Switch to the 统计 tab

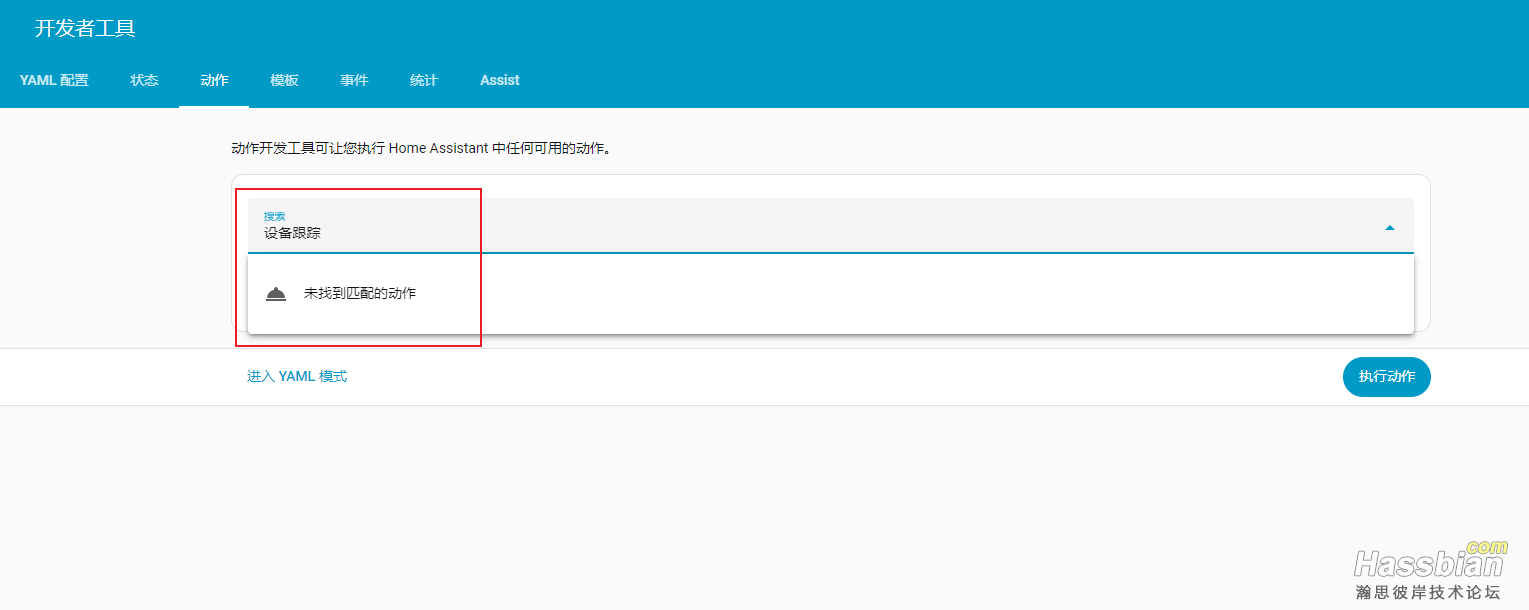(424, 80)
